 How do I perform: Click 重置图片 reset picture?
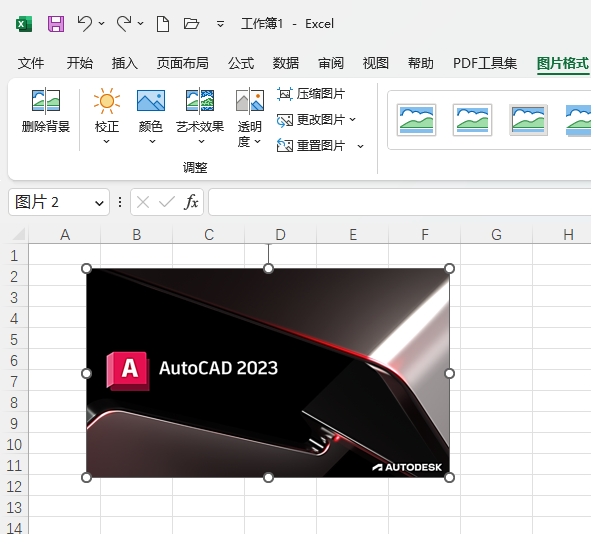pyautogui.click(x=311, y=145)
